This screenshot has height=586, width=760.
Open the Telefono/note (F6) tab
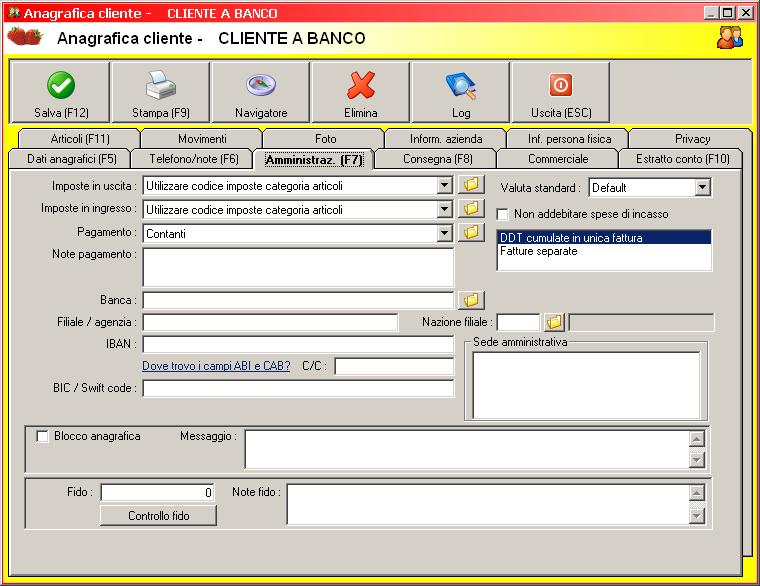(x=193, y=159)
